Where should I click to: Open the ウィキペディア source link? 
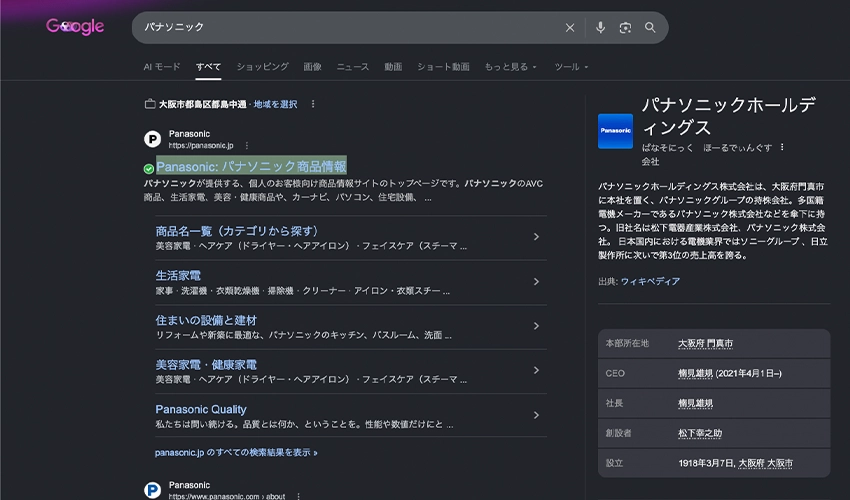pyautogui.click(x=650, y=281)
